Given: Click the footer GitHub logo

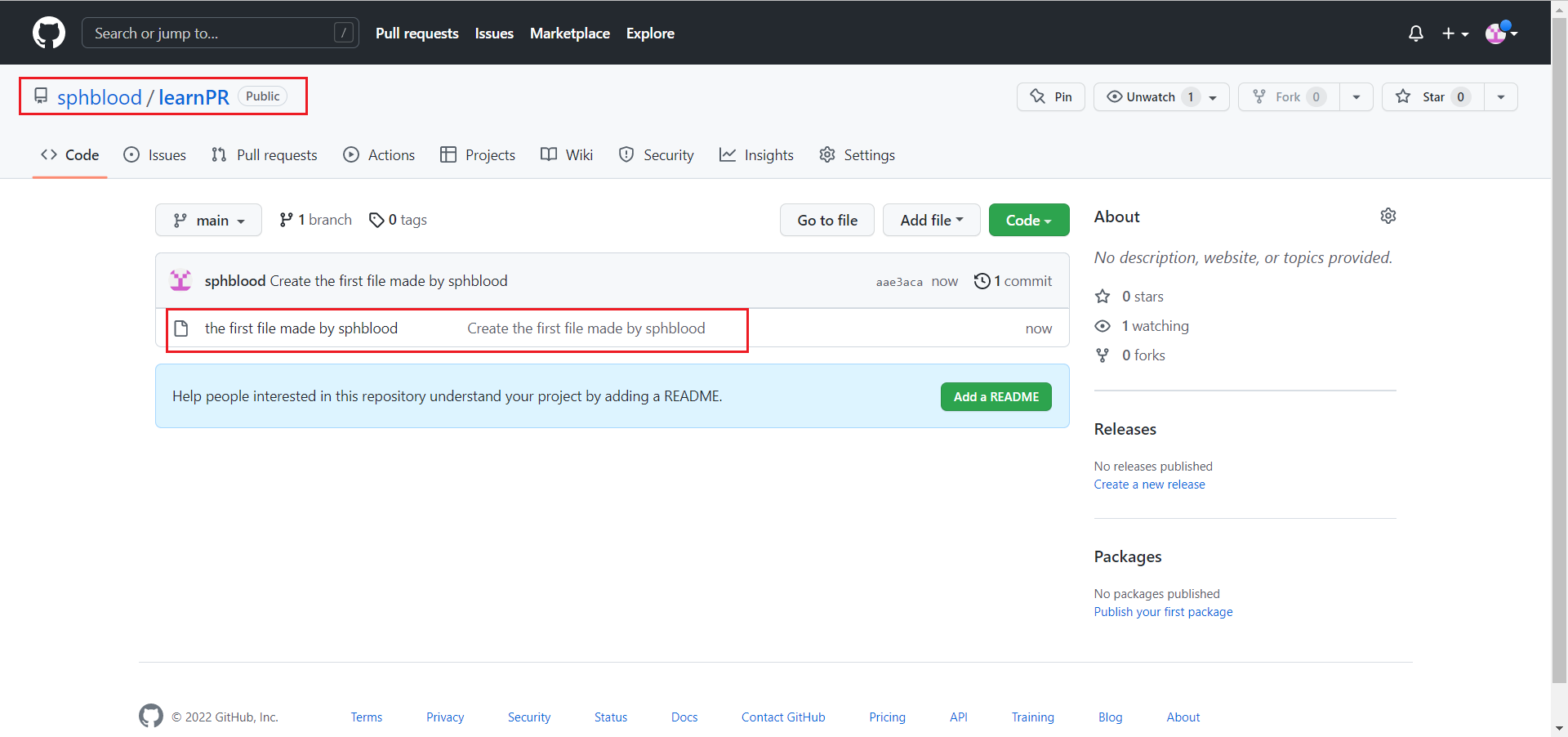Looking at the screenshot, I should (x=151, y=716).
